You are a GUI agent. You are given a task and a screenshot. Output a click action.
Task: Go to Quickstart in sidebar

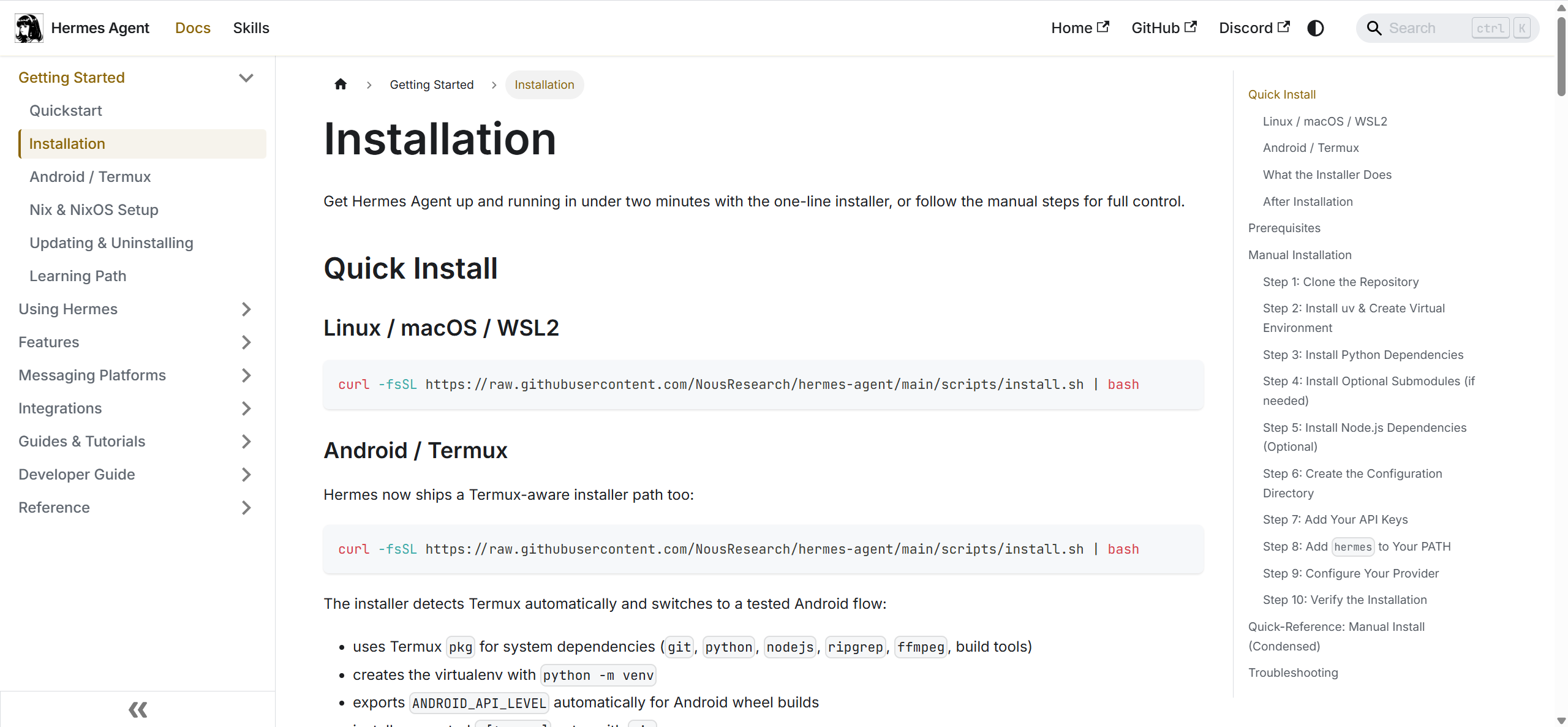[x=66, y=111]
